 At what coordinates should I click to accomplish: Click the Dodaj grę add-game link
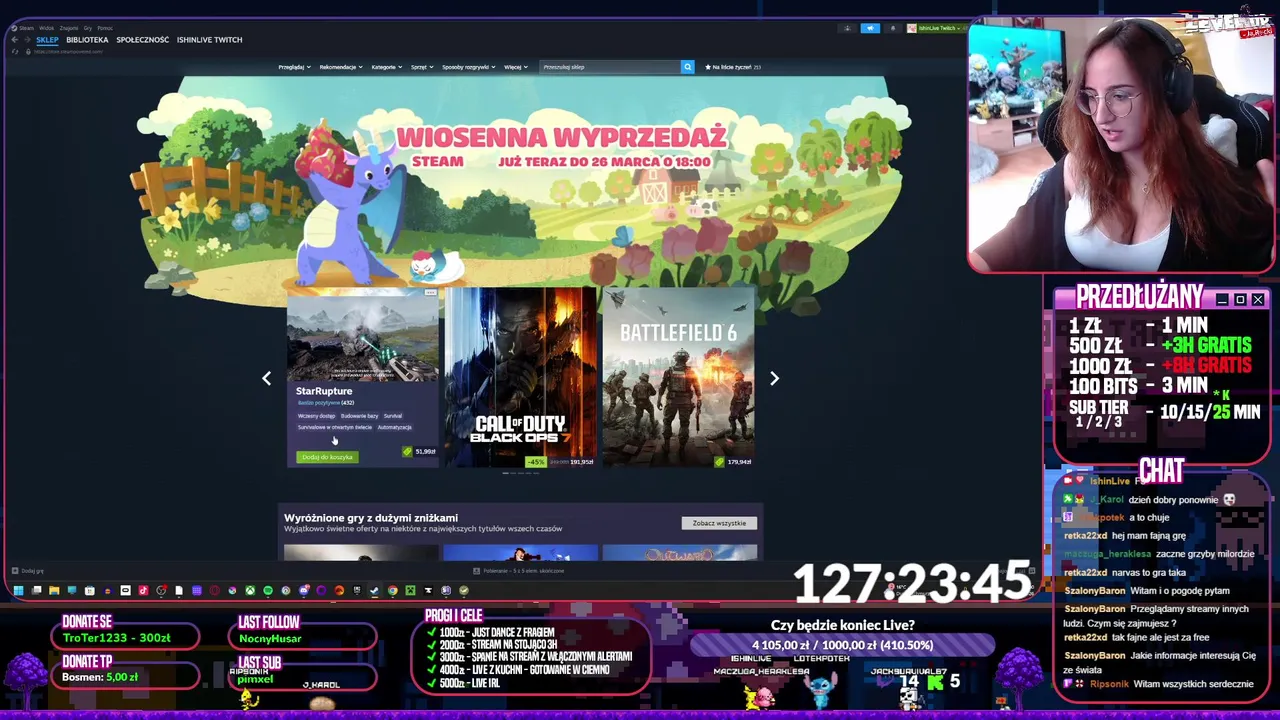coord(27,571)
